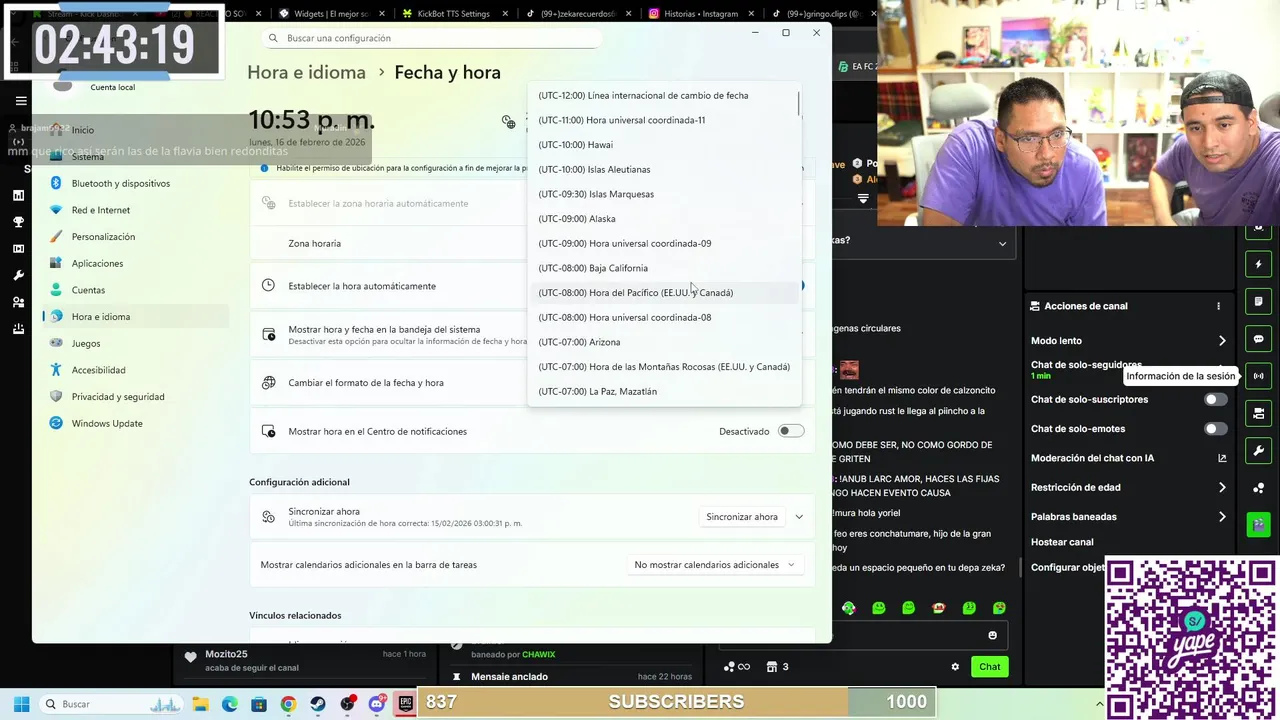This screenshot has width=1280, height=720.
Task: Pick (UTC-08:00) Baja California time zone
Action: click(664, 268)
